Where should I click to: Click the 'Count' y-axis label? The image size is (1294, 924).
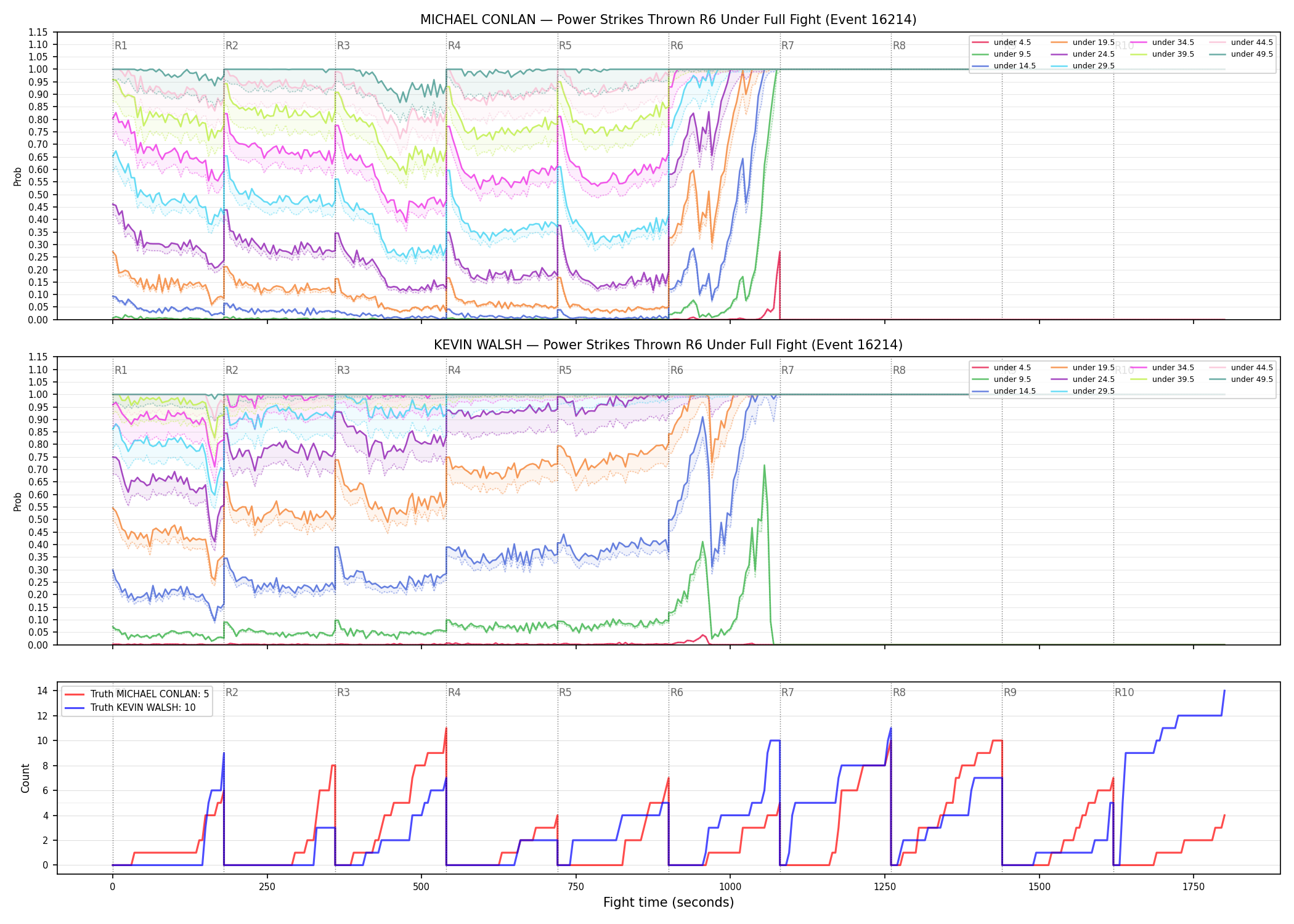[x=25, y=778]
